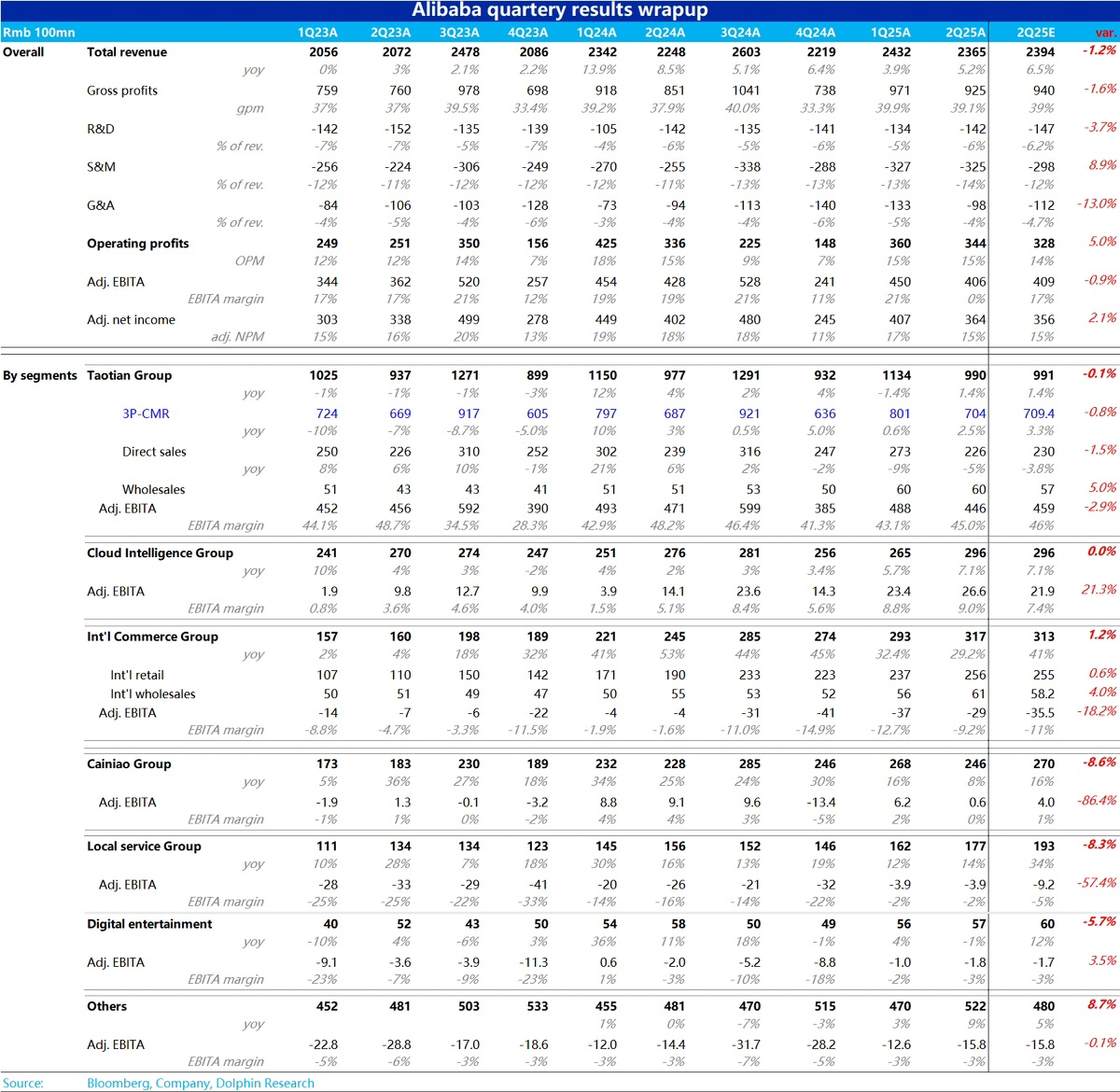This screenshot has width=1120, height=1092.
Task: Select the 'G&A' row label
Action: tap(101, 205)
